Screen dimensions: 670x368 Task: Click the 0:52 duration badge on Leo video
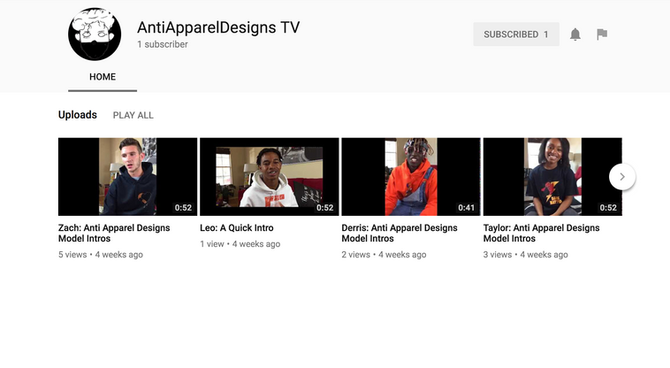pos(325,208)
